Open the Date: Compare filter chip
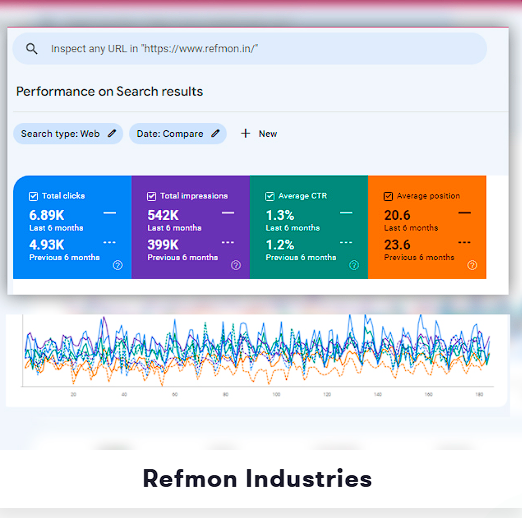The height and width of the screenshot is (518, 522). coord(178,134)
